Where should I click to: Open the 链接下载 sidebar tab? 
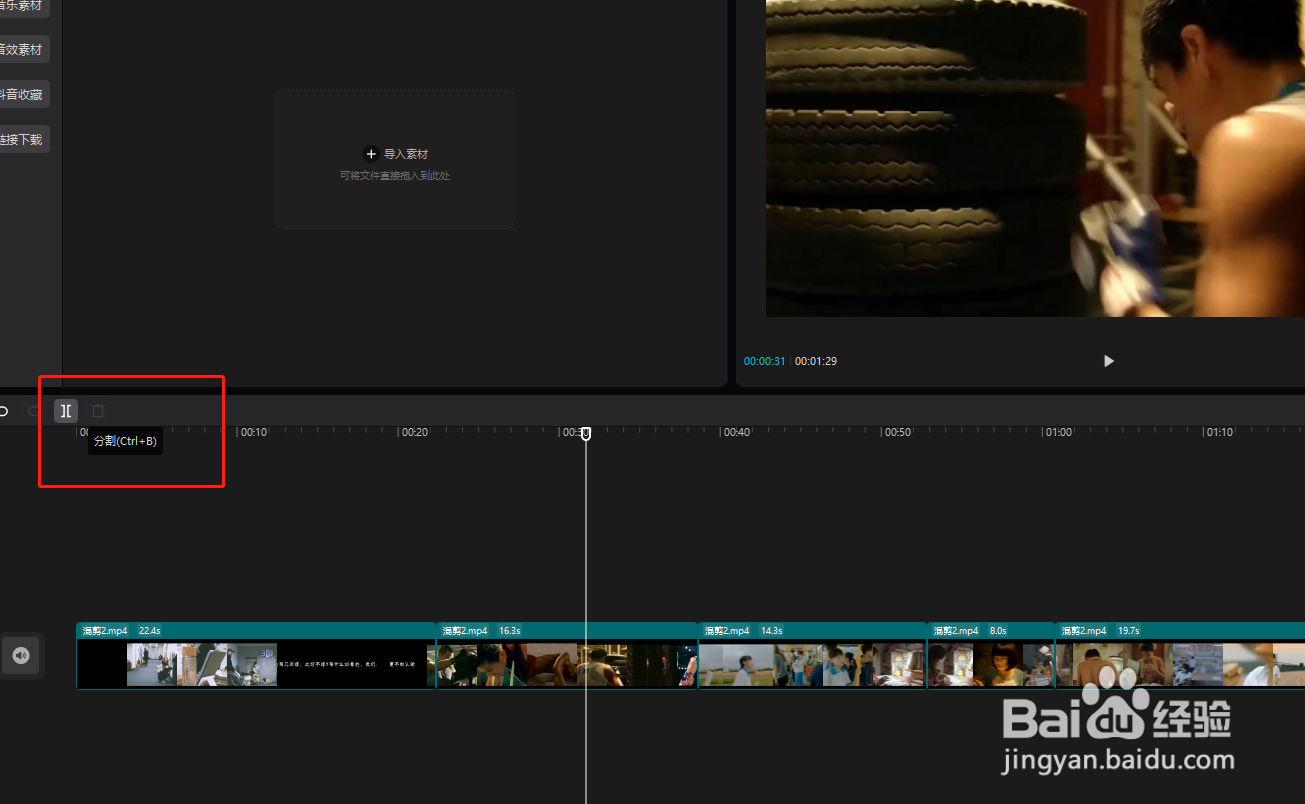22,140
